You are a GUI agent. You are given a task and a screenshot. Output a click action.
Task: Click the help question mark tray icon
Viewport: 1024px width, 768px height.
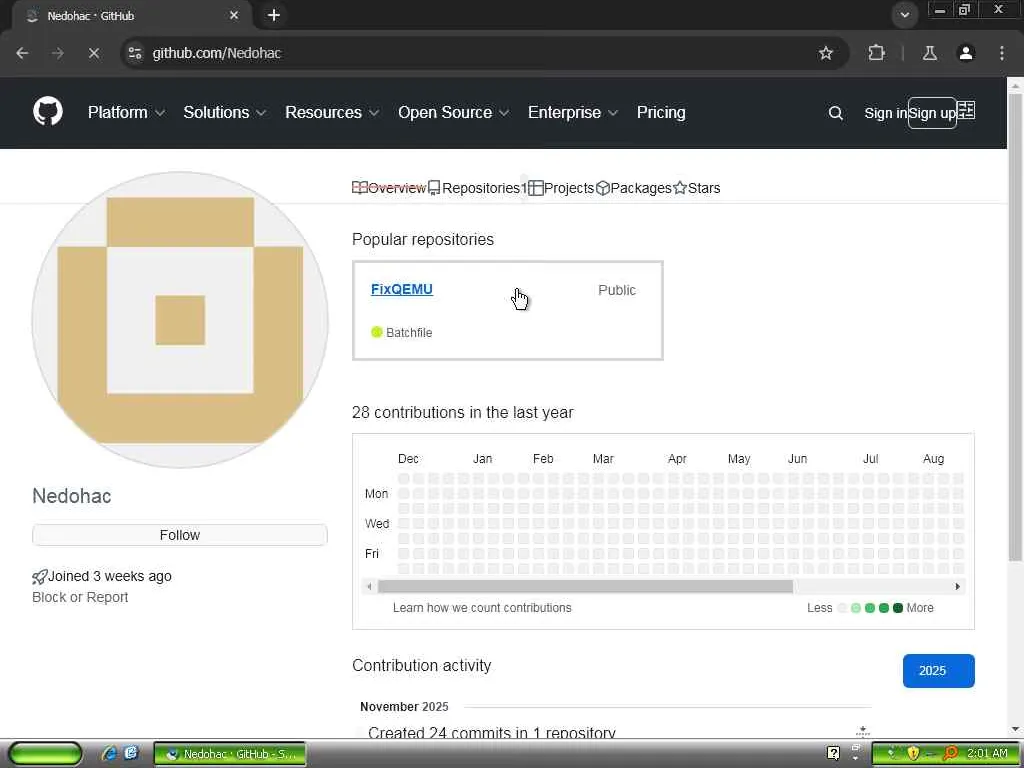coord(833,753)
